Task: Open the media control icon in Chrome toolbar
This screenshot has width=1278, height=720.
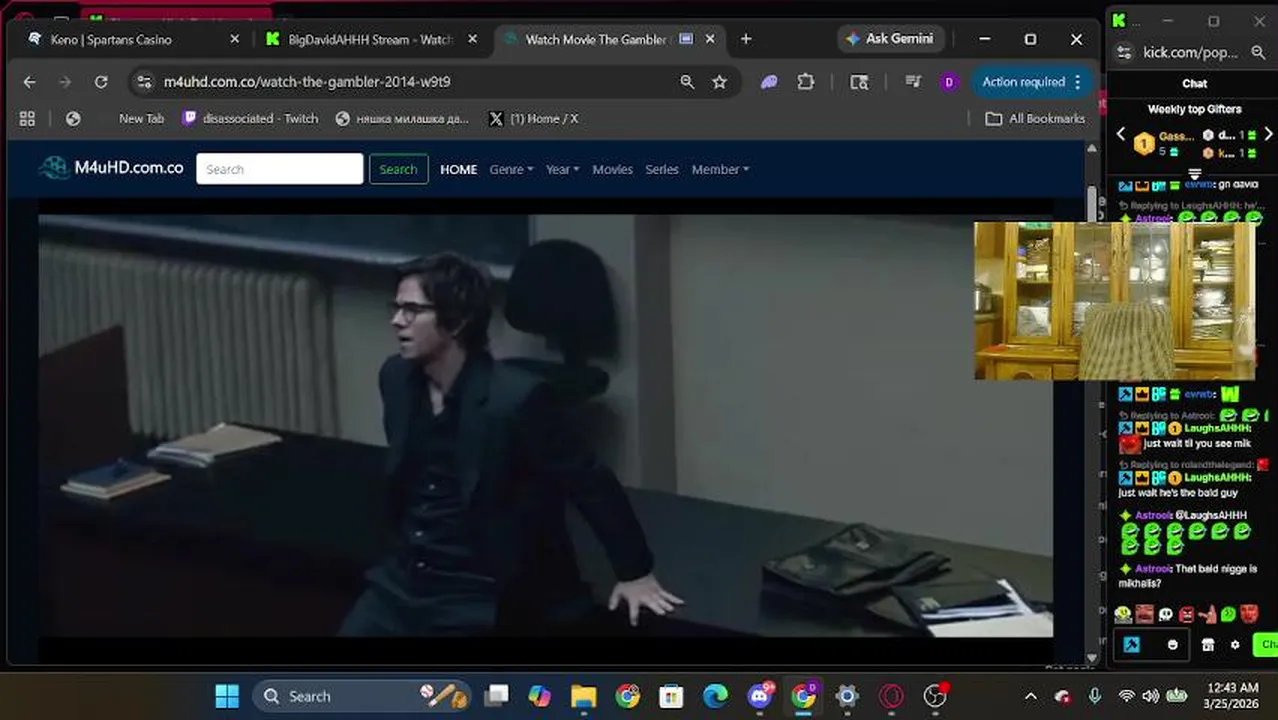Action: (912, 82)
